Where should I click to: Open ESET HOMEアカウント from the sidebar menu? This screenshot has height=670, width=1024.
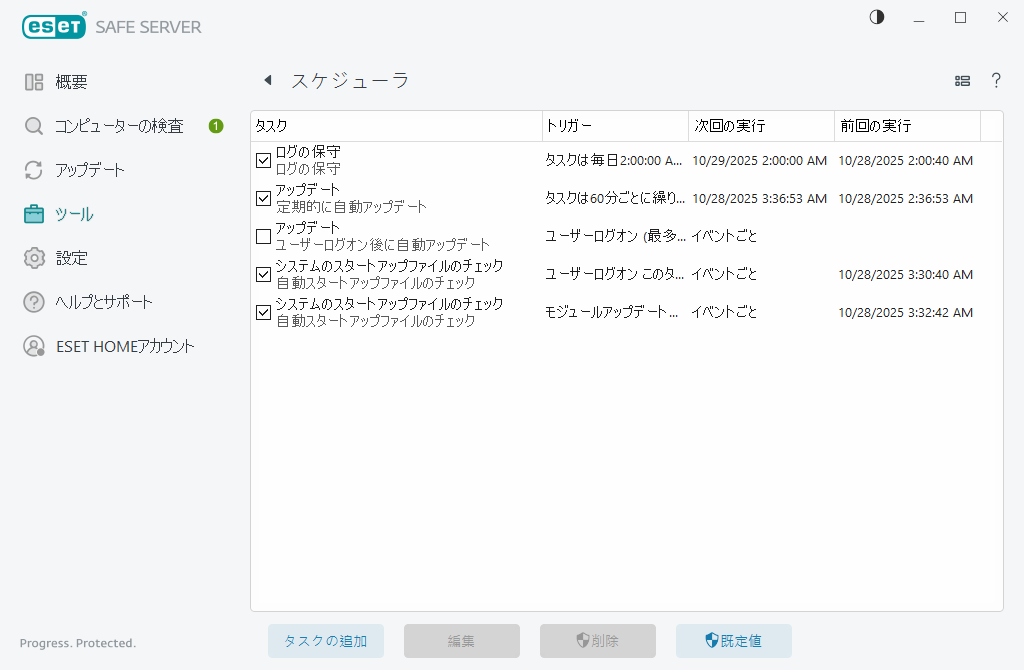[x=113, y=346]
